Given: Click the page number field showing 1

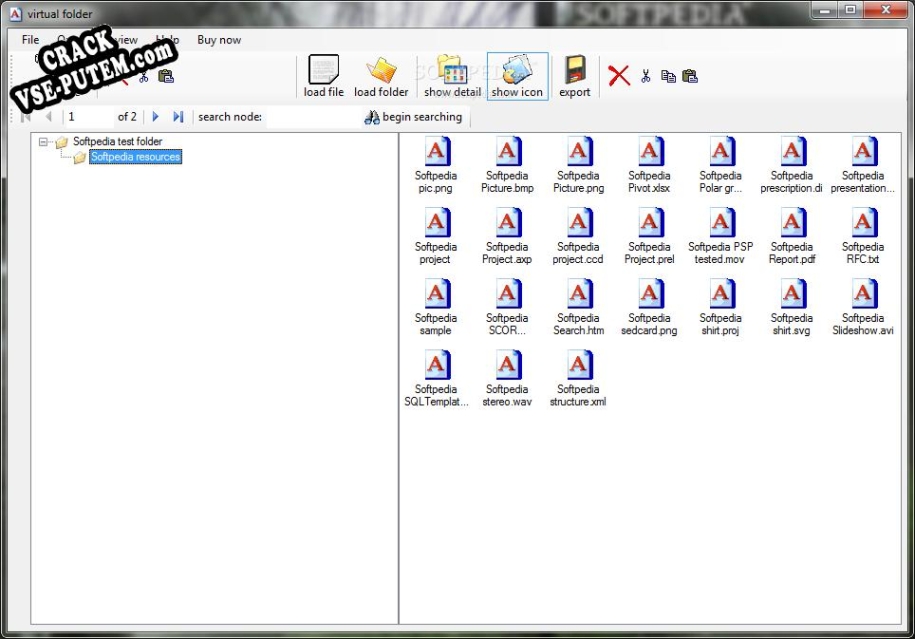Looking at the screenshot, I should click(x=89, y=117).
